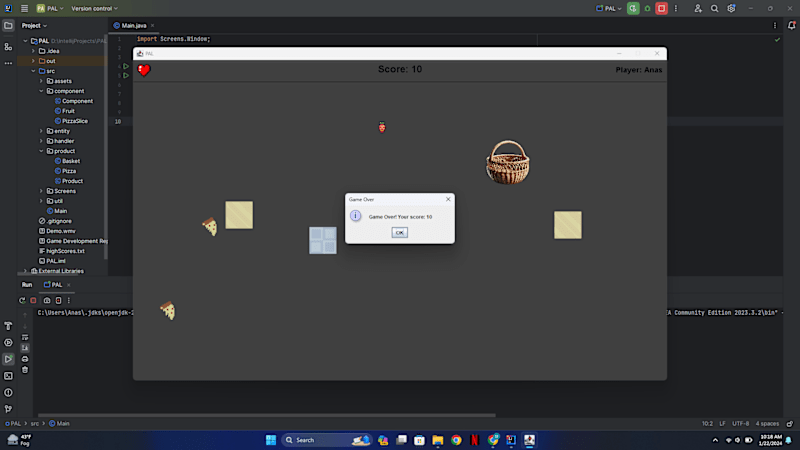Click the red Stop button in top toolbar
The height and width of the screenshot is (450, 800).
tap(661, 8)
